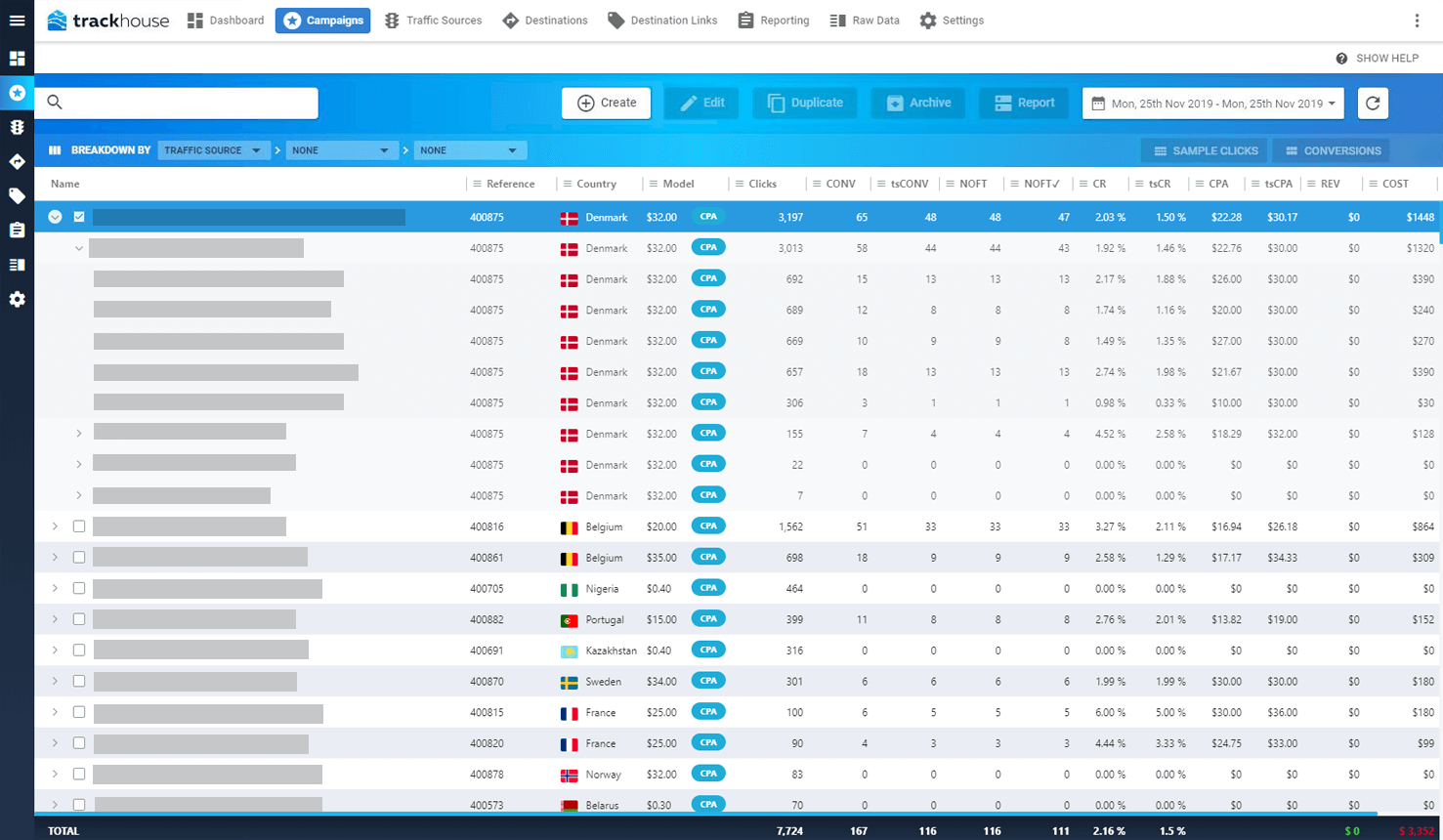Click the refresh data icon

pyautogui.click(x=1373, y=103)
